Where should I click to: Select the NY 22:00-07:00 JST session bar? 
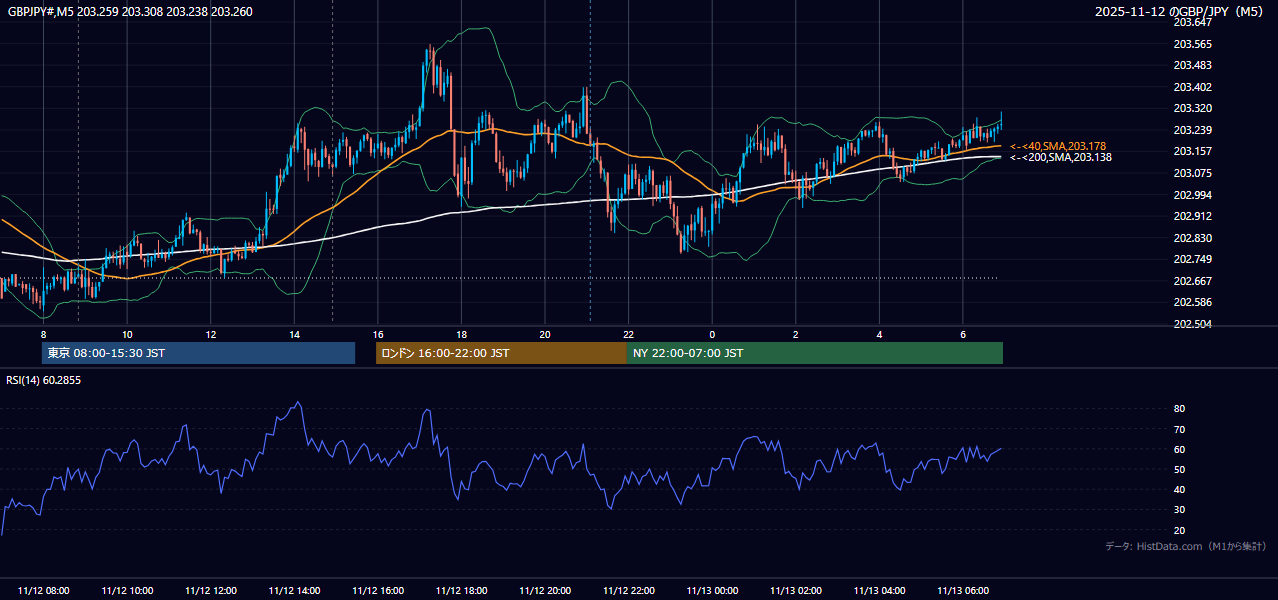click(x=815, y=353)
